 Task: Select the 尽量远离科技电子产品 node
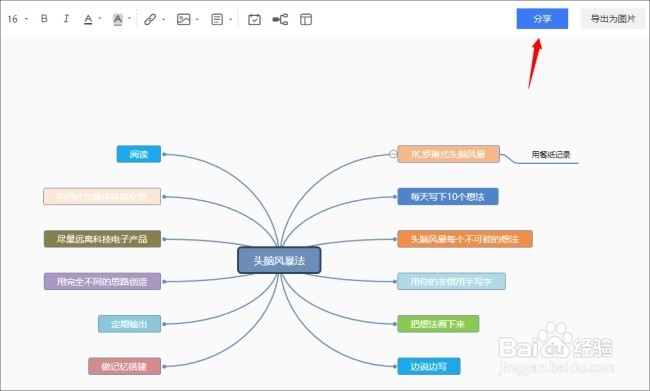(x=102, y=239)
